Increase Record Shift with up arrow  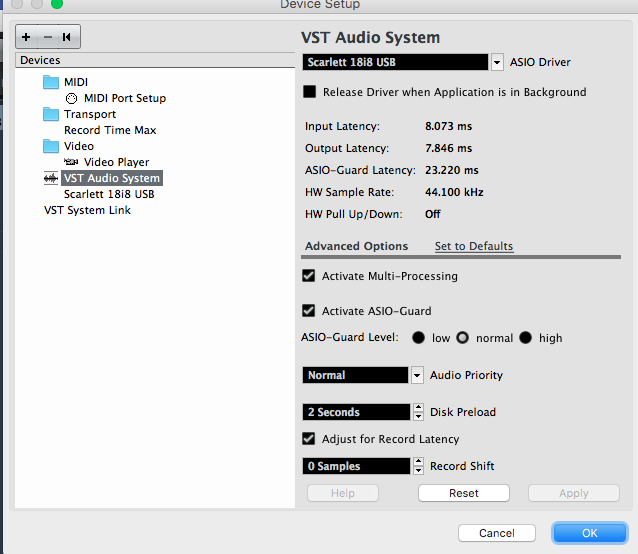tap(418, 462)
